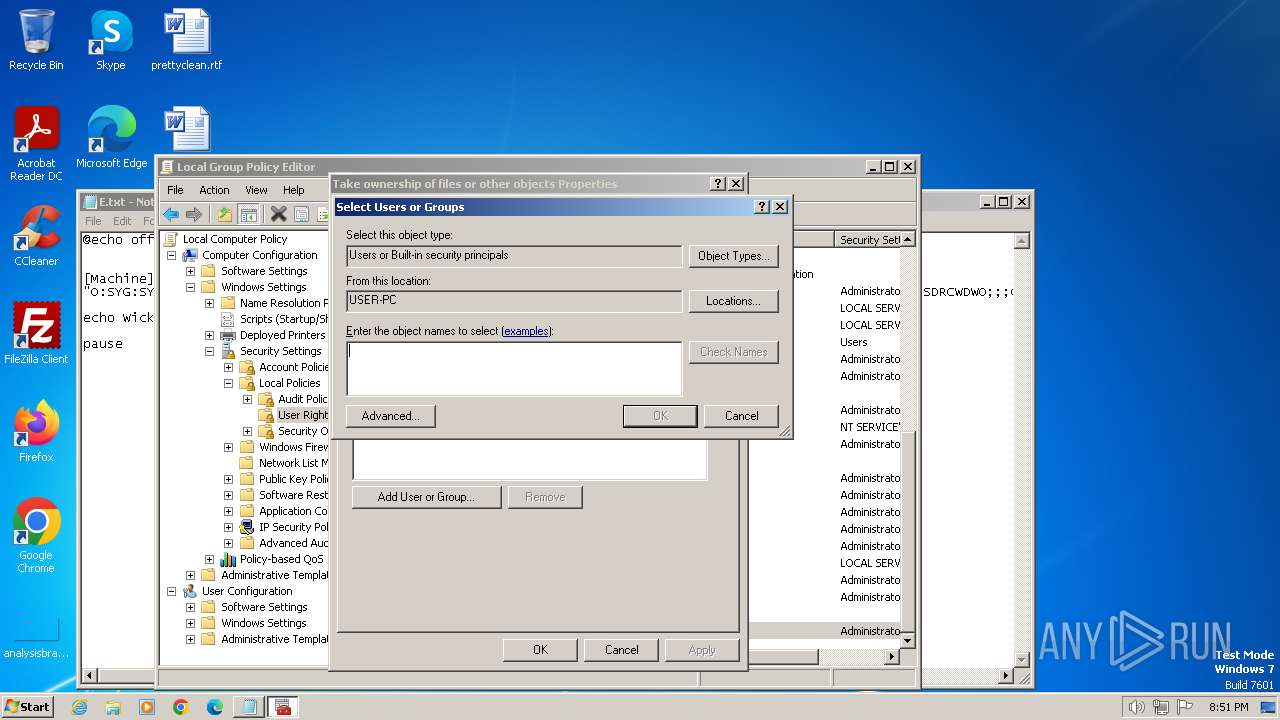Open Recycle Bin desktop icon

36,40
